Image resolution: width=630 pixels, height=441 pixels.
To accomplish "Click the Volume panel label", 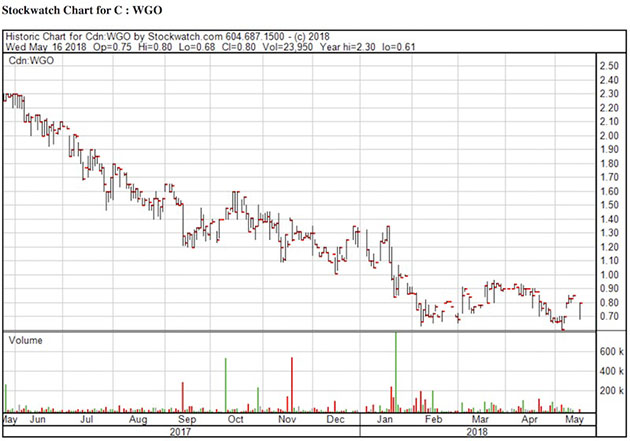I will [x=26, y=340].
